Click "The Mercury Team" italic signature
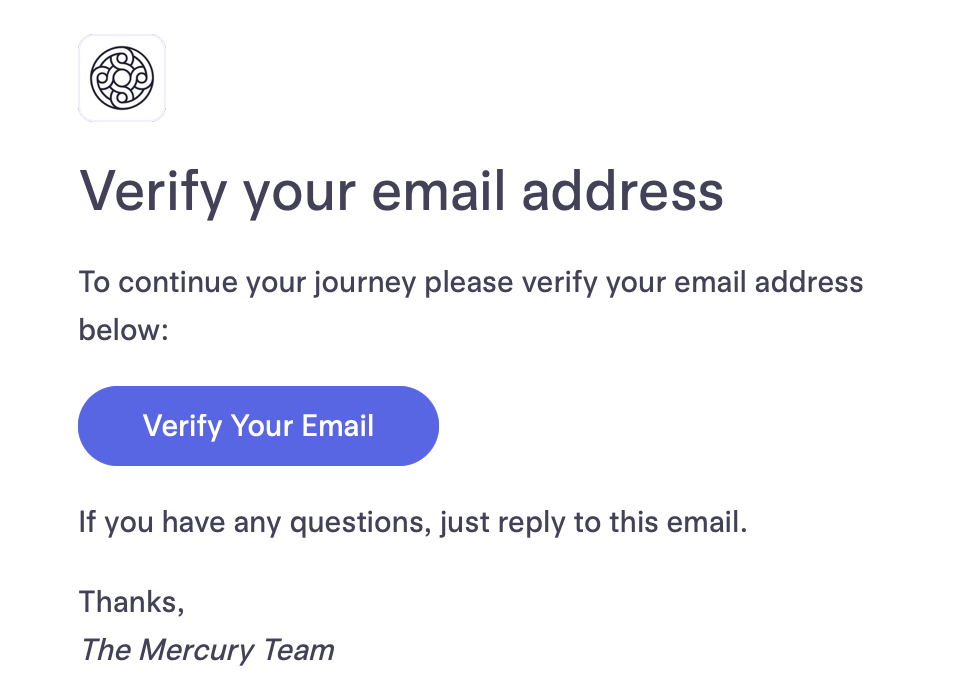 208,650
